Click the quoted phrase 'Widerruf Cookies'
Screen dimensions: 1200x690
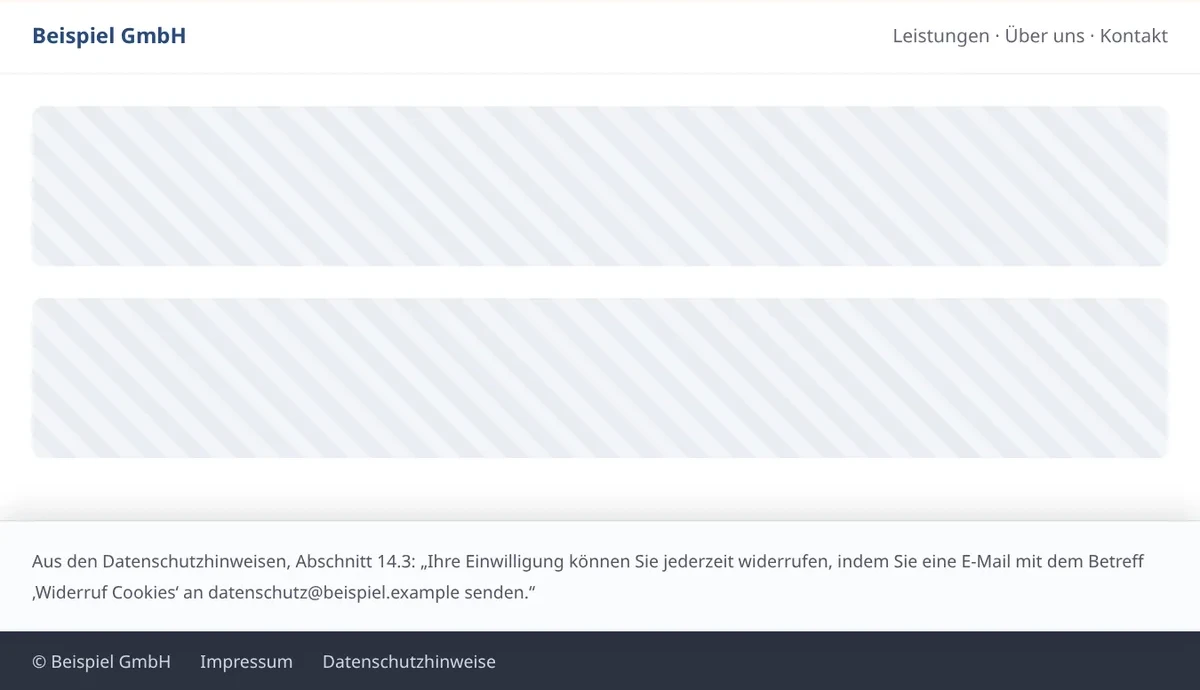point(105,592)
